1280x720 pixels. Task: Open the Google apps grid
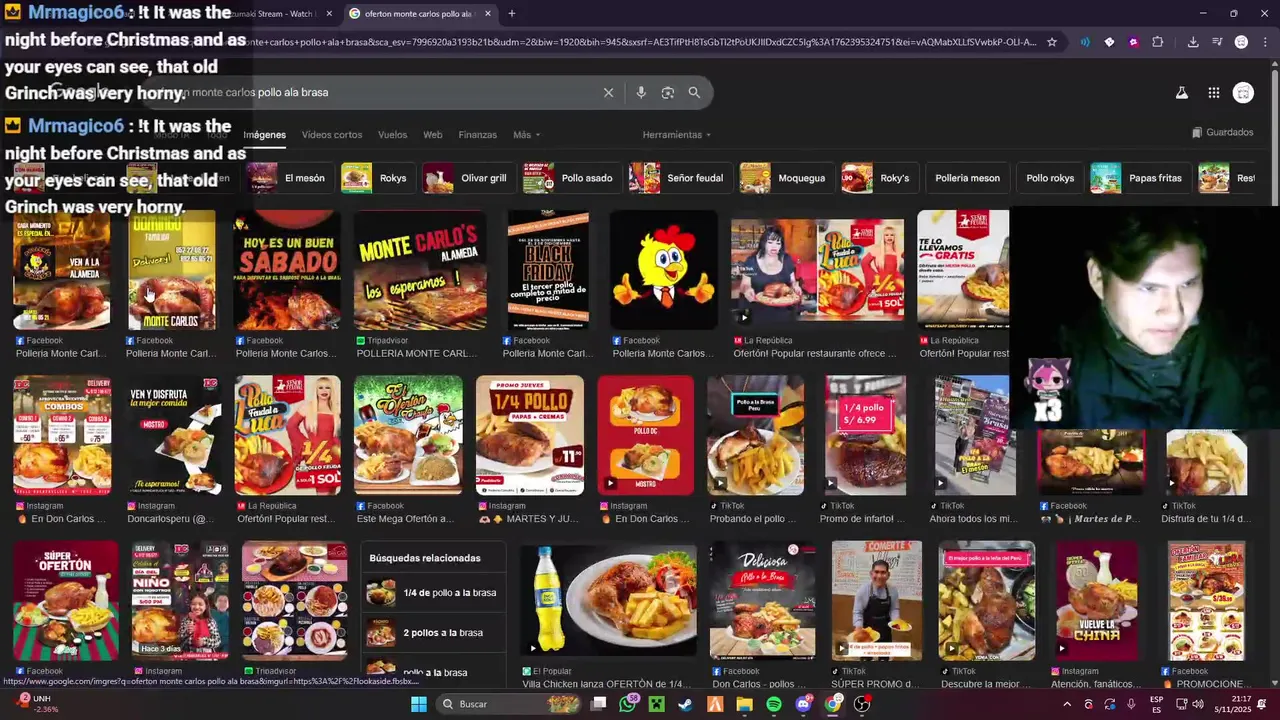[x=1213, y=92]
